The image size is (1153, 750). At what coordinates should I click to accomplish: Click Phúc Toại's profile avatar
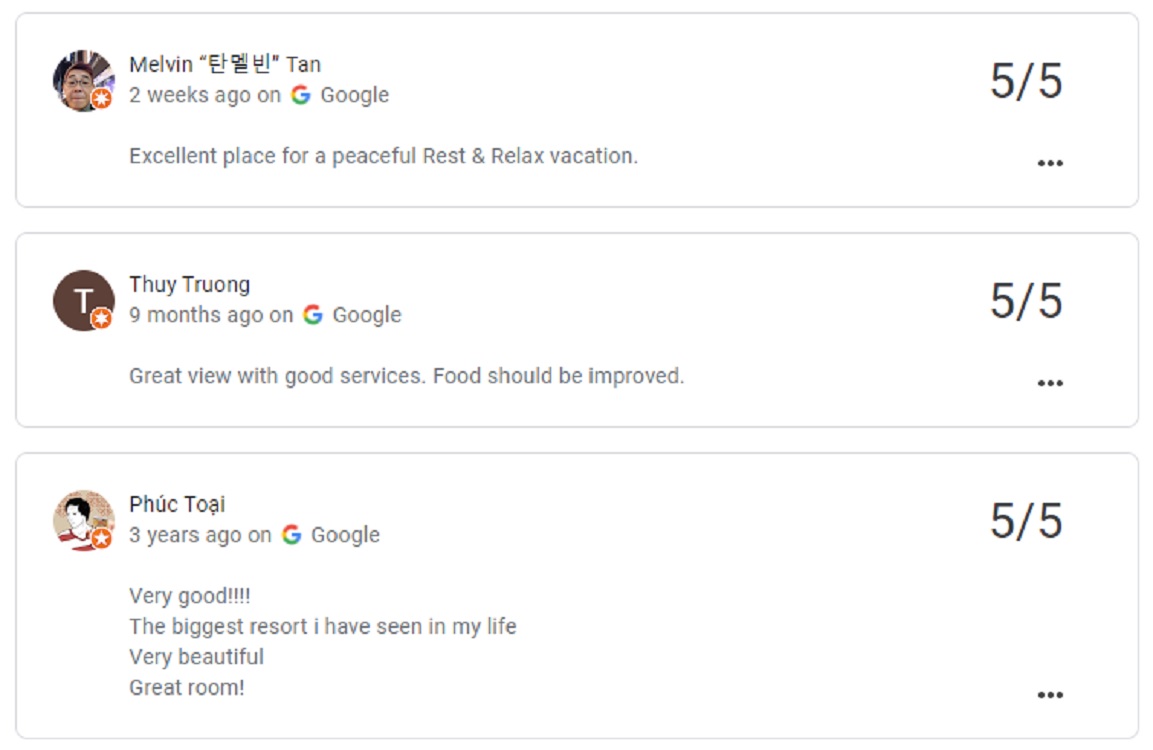point(81,518)
